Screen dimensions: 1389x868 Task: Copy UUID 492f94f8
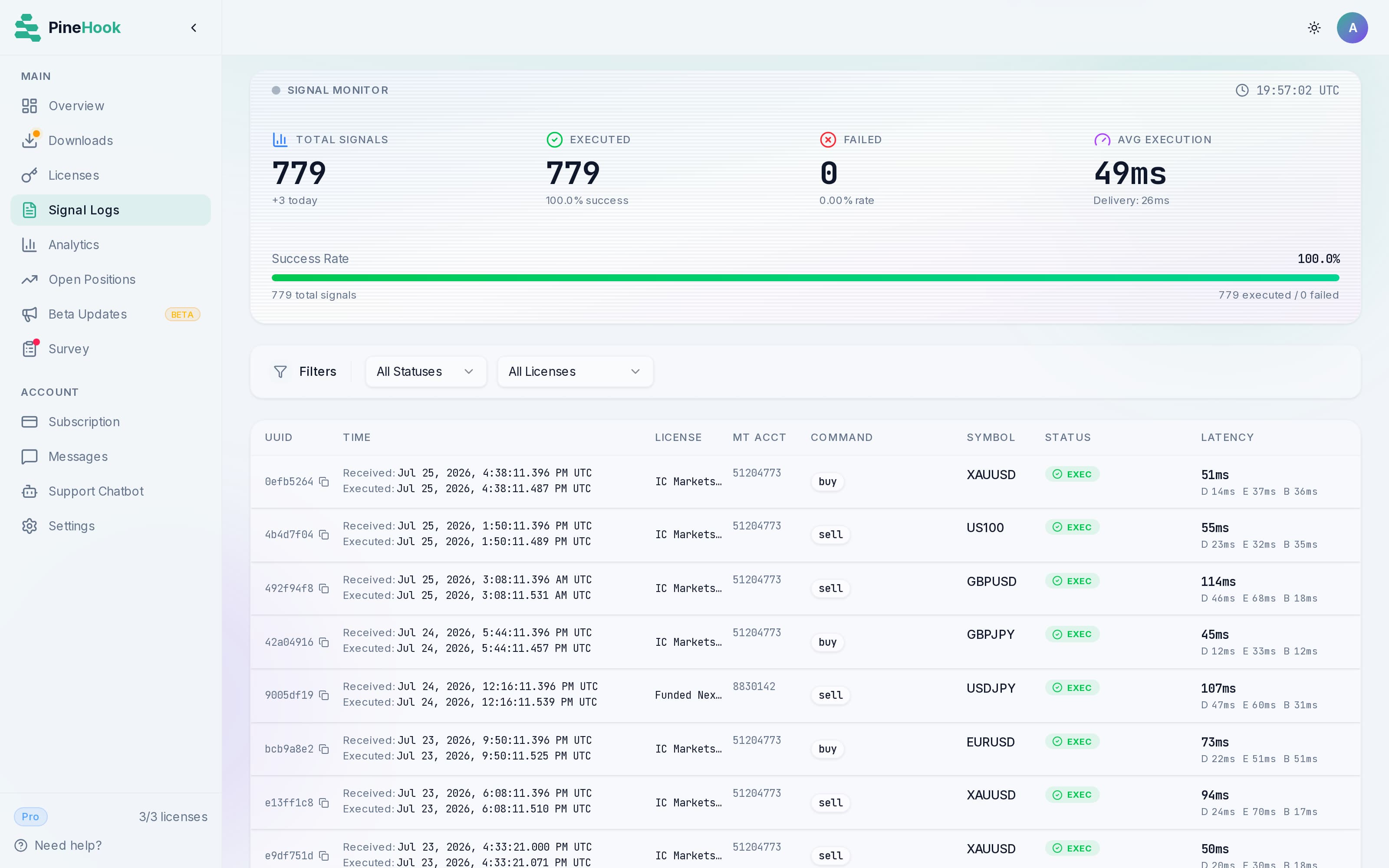(x=324, y=589)
